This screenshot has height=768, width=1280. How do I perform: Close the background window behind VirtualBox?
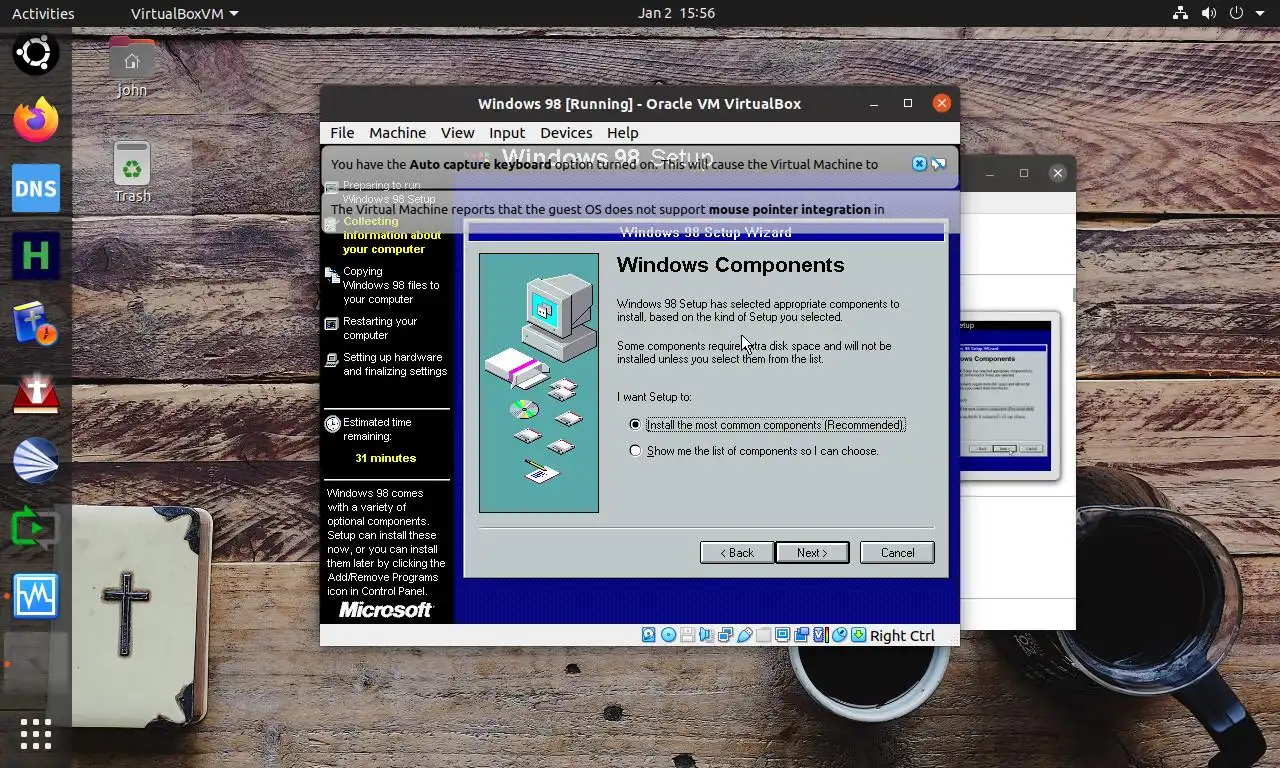(x=1057, y=173)
